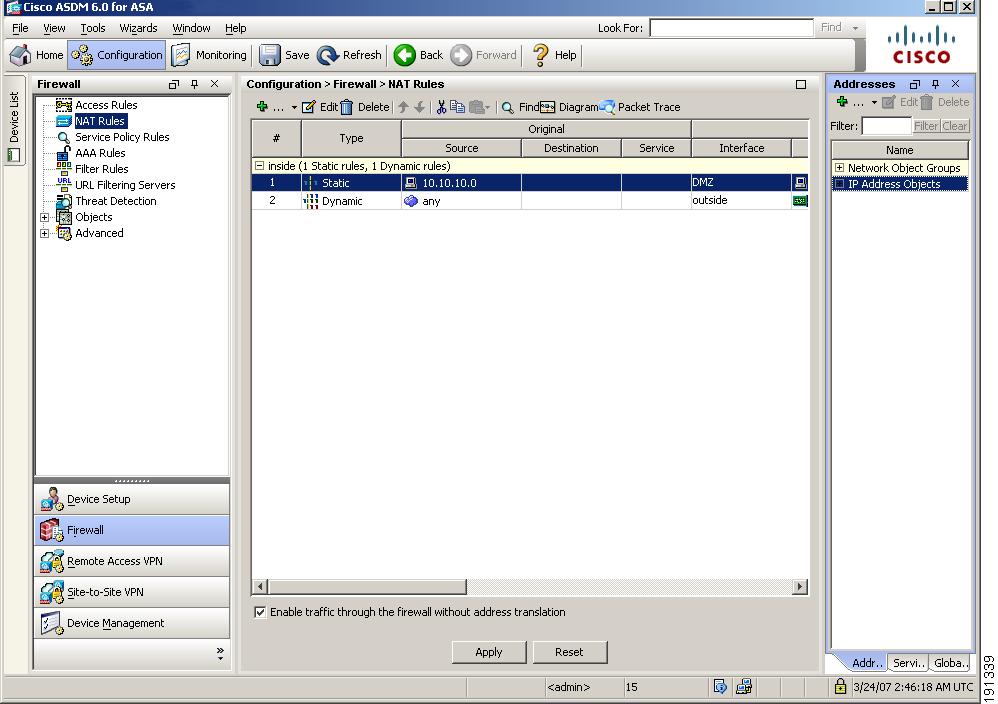Image resolution: width=998 pixels, height=704 pixels.
Task: Open the Window menu
Action: [x=191, y=28]
